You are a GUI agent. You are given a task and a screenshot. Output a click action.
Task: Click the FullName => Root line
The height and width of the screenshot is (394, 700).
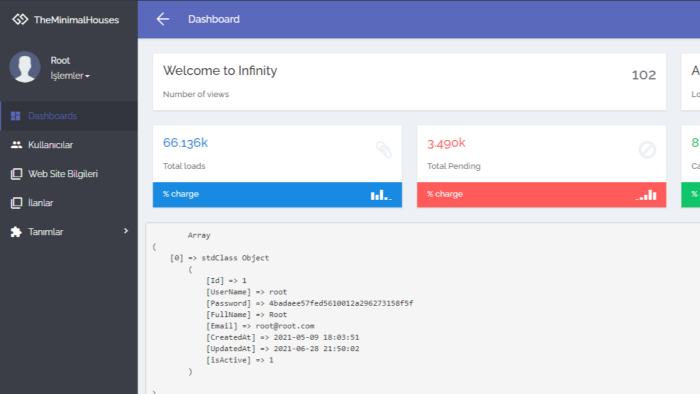coord(246,315)
